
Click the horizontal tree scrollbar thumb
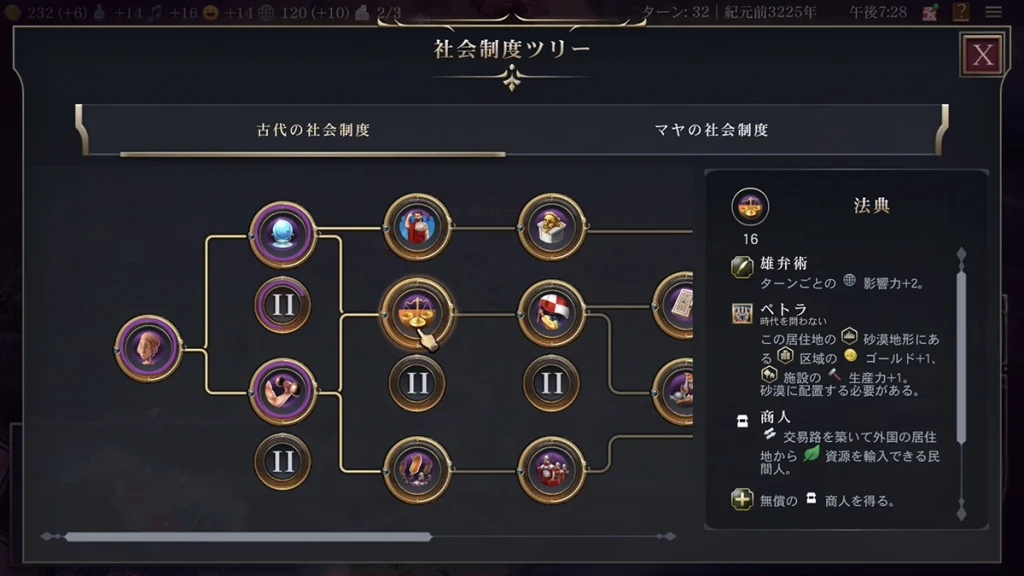248,537
